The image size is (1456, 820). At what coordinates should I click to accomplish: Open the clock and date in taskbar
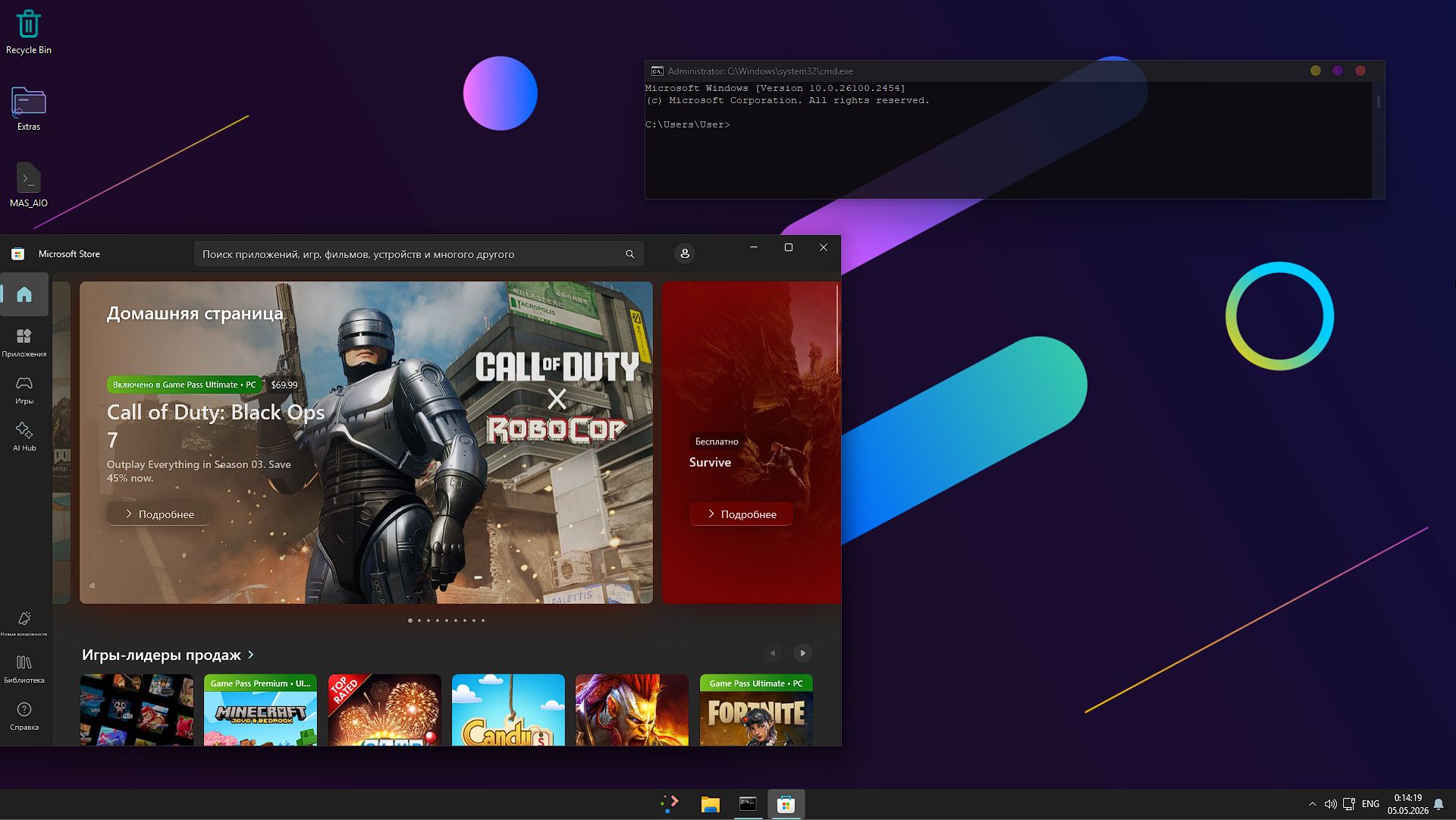(x=1407, y=804)
